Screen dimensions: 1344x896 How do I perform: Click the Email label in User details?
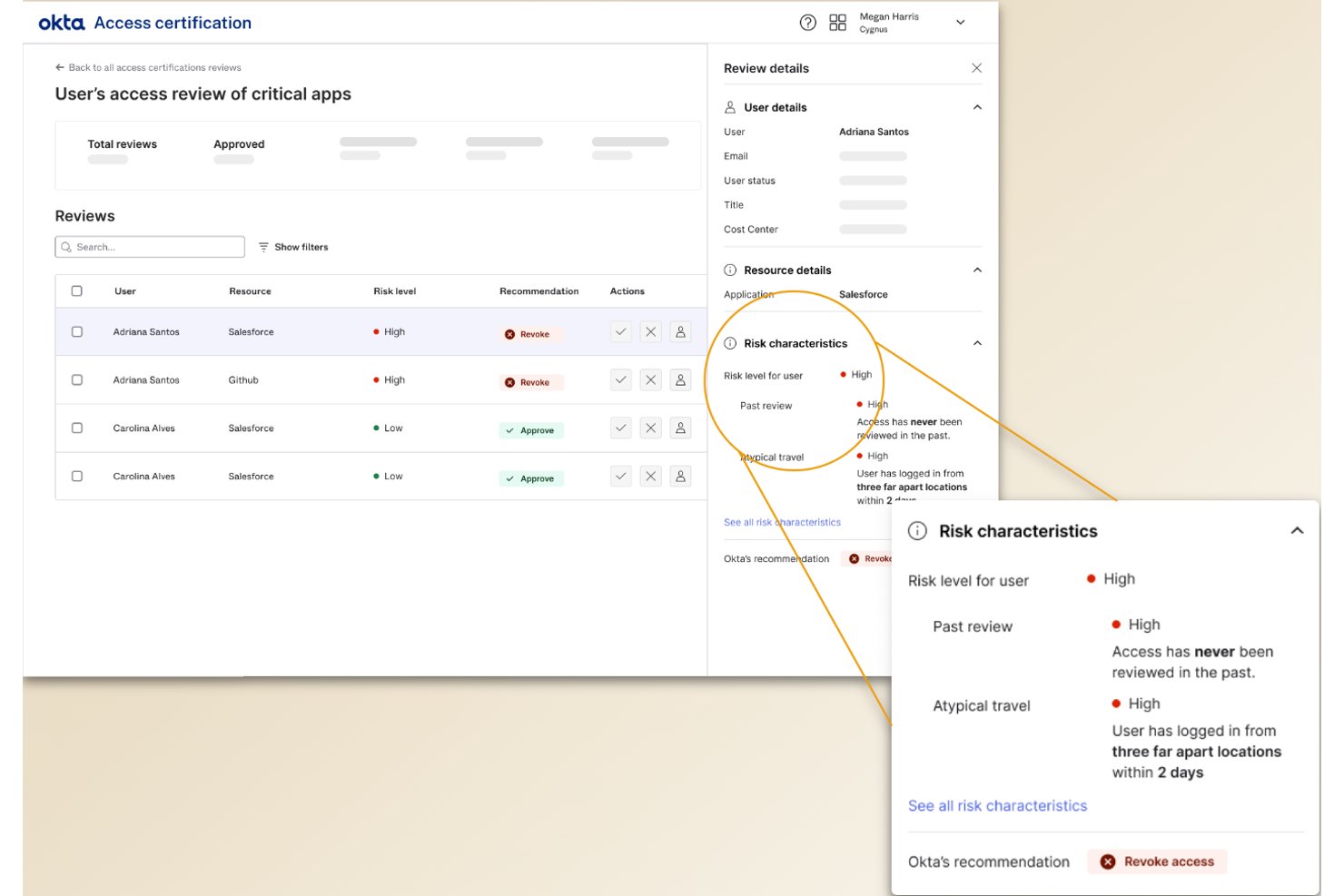click(x=736, y=156)
